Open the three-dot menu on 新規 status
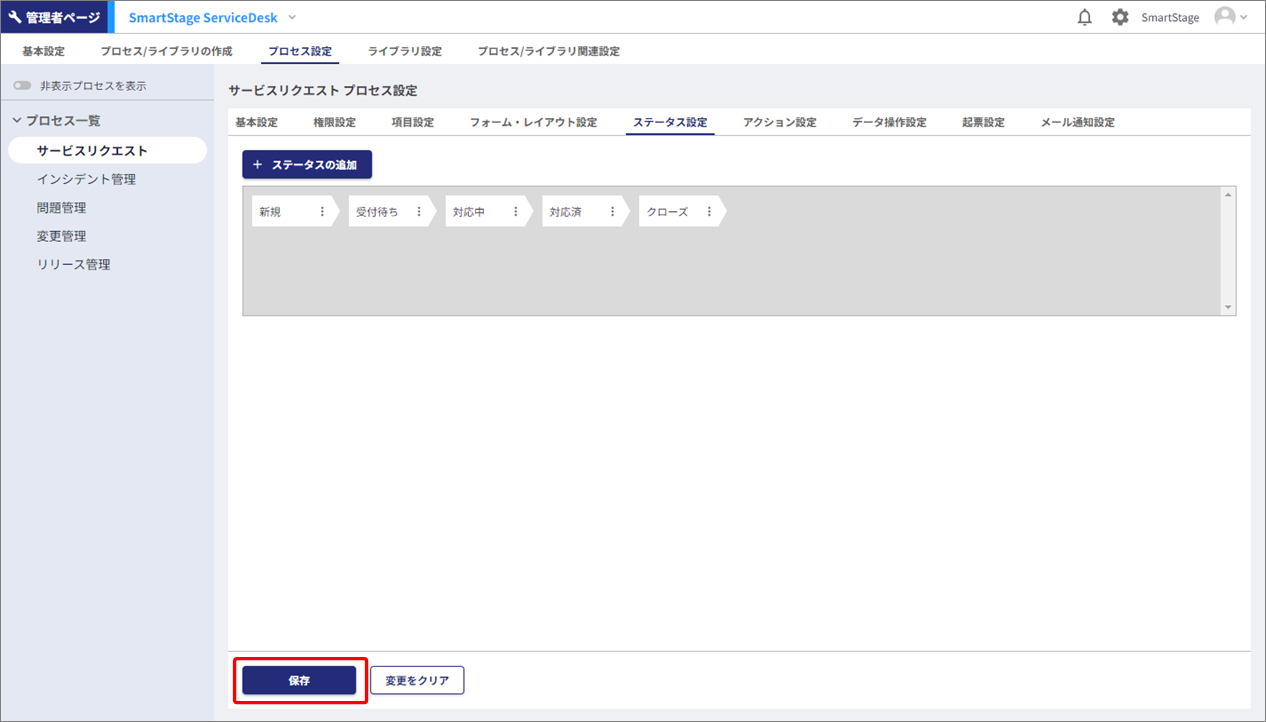 pos(322,212)
